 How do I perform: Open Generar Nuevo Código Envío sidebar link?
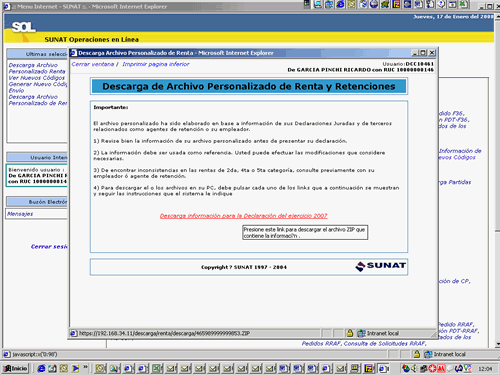[38, 87]
